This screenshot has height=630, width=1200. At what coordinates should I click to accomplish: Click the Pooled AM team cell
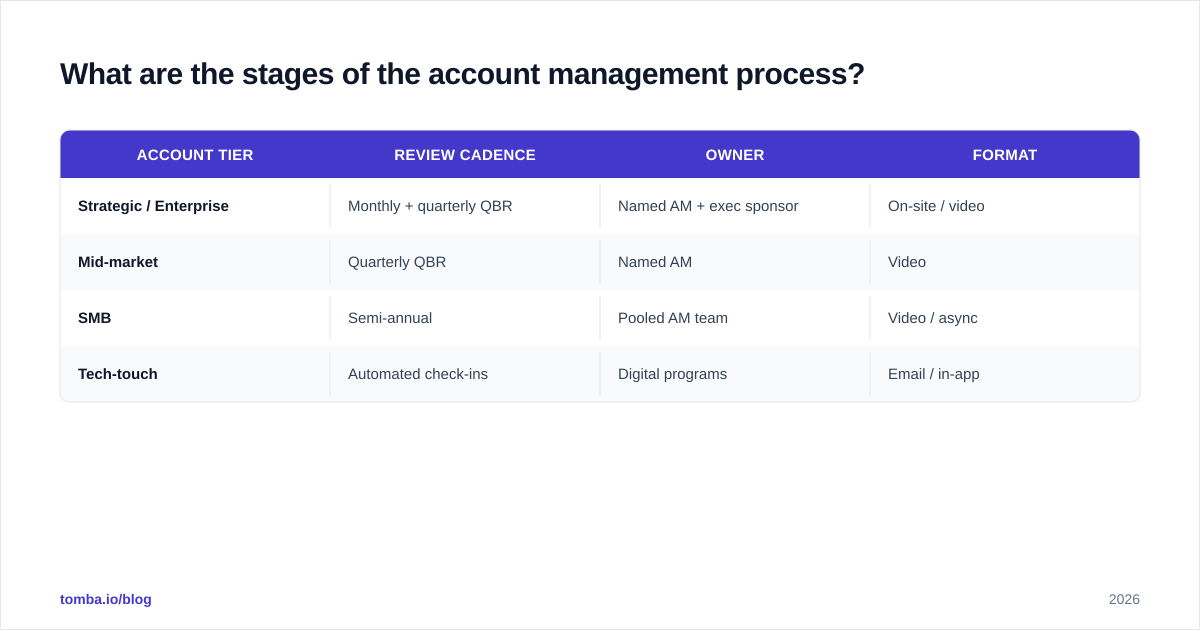[x=735, y=318]
